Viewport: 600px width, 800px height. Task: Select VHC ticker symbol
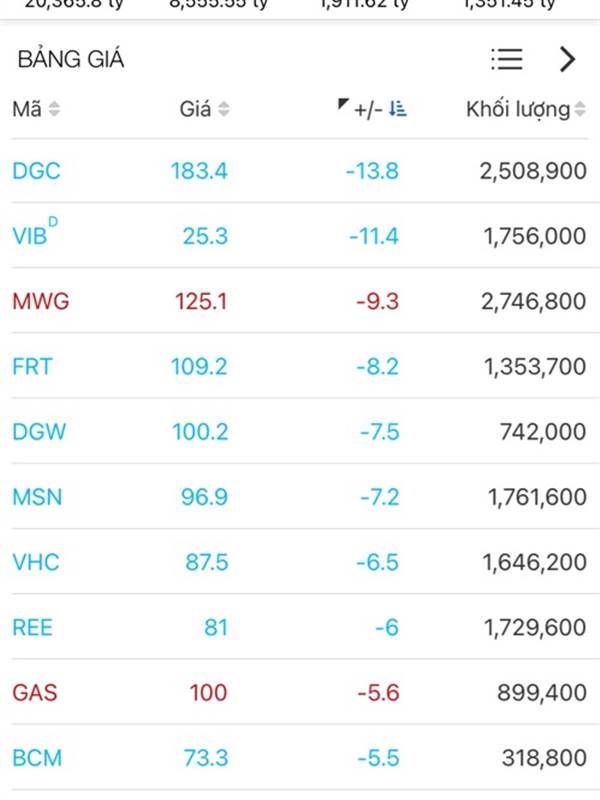36,563
